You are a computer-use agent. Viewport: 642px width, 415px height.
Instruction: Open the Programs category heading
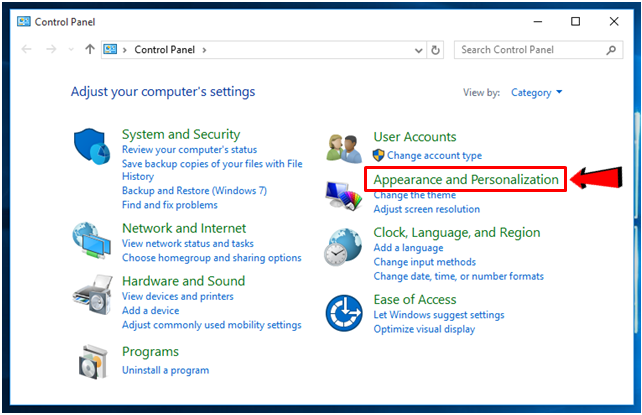[150, 352]
